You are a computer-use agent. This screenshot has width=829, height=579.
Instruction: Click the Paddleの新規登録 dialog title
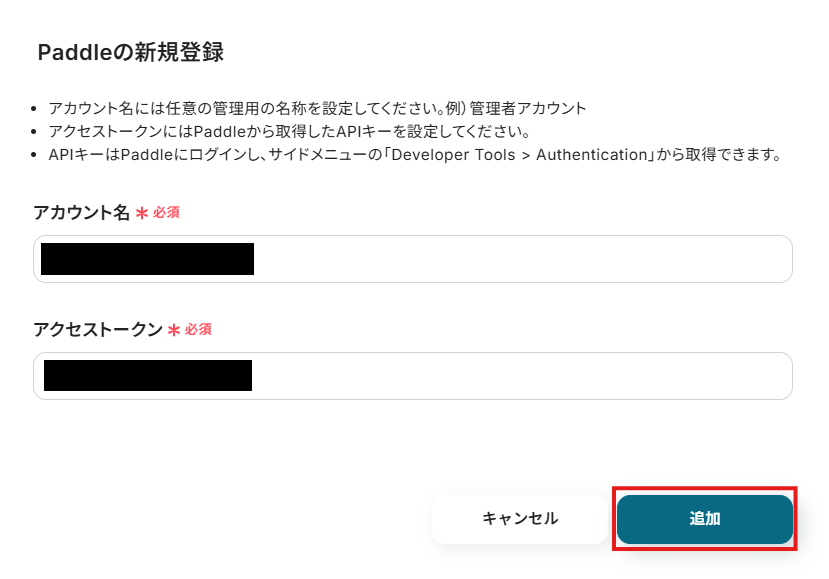click(130, 53)
